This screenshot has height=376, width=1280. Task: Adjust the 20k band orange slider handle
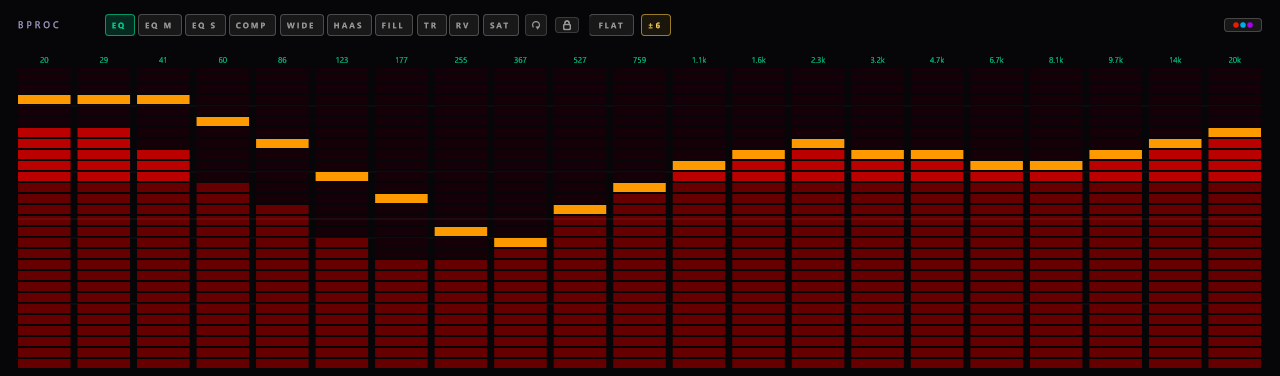1234,133
